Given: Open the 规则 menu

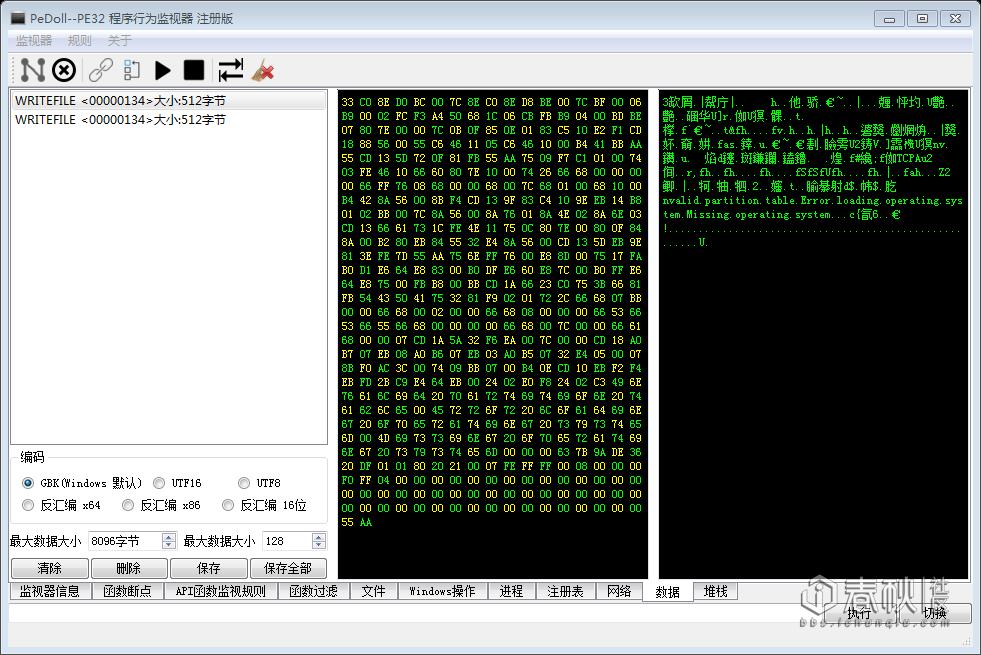Looking at the screenshot, I should click(x=80, y=41).
